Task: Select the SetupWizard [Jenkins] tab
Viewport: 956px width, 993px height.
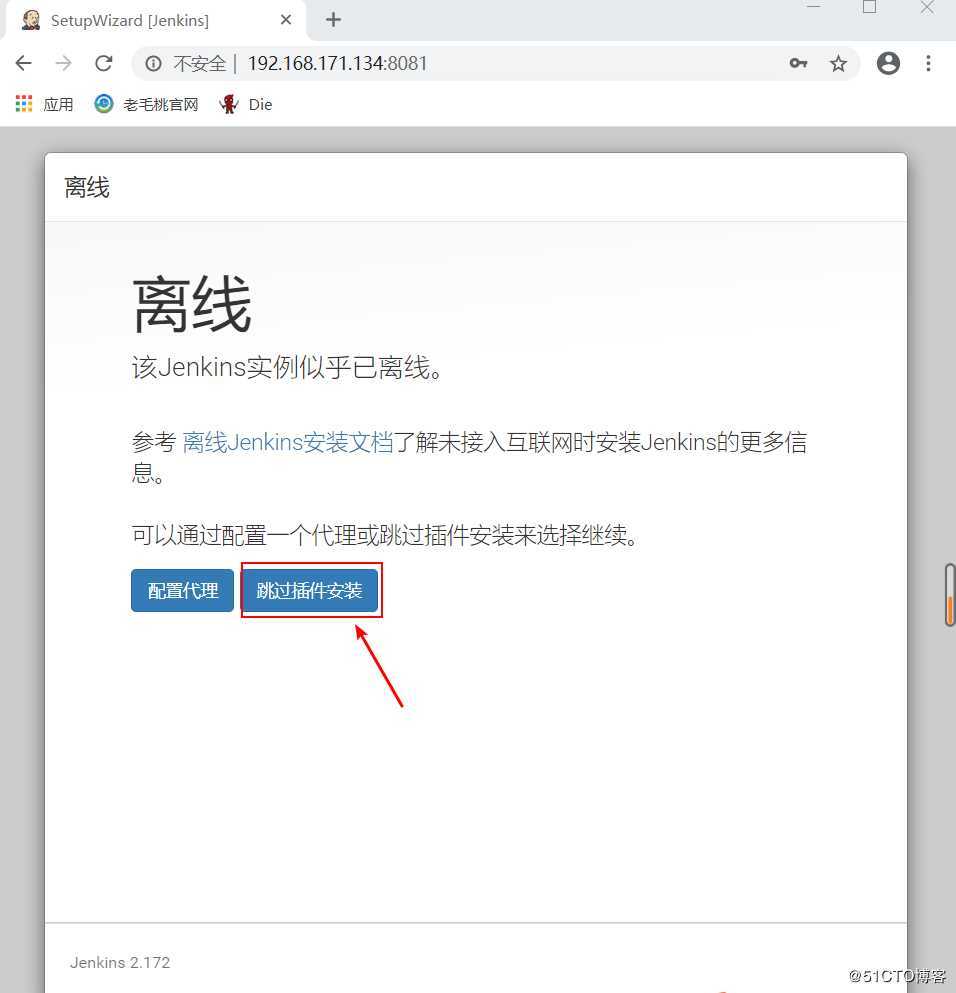Action: 156,20
